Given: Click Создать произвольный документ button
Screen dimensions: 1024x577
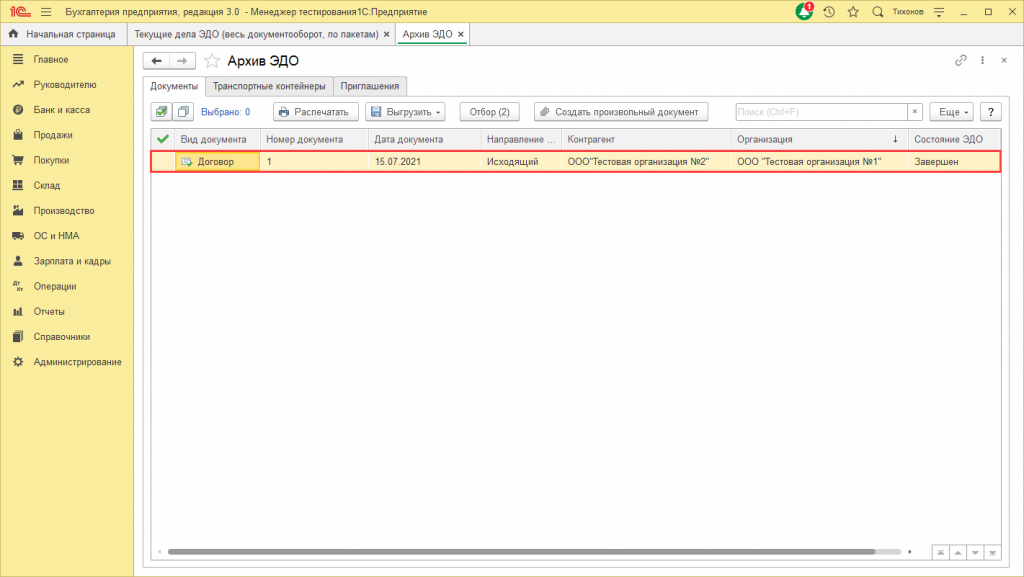Looking at the screenshot, I should [x=620, y=112].
